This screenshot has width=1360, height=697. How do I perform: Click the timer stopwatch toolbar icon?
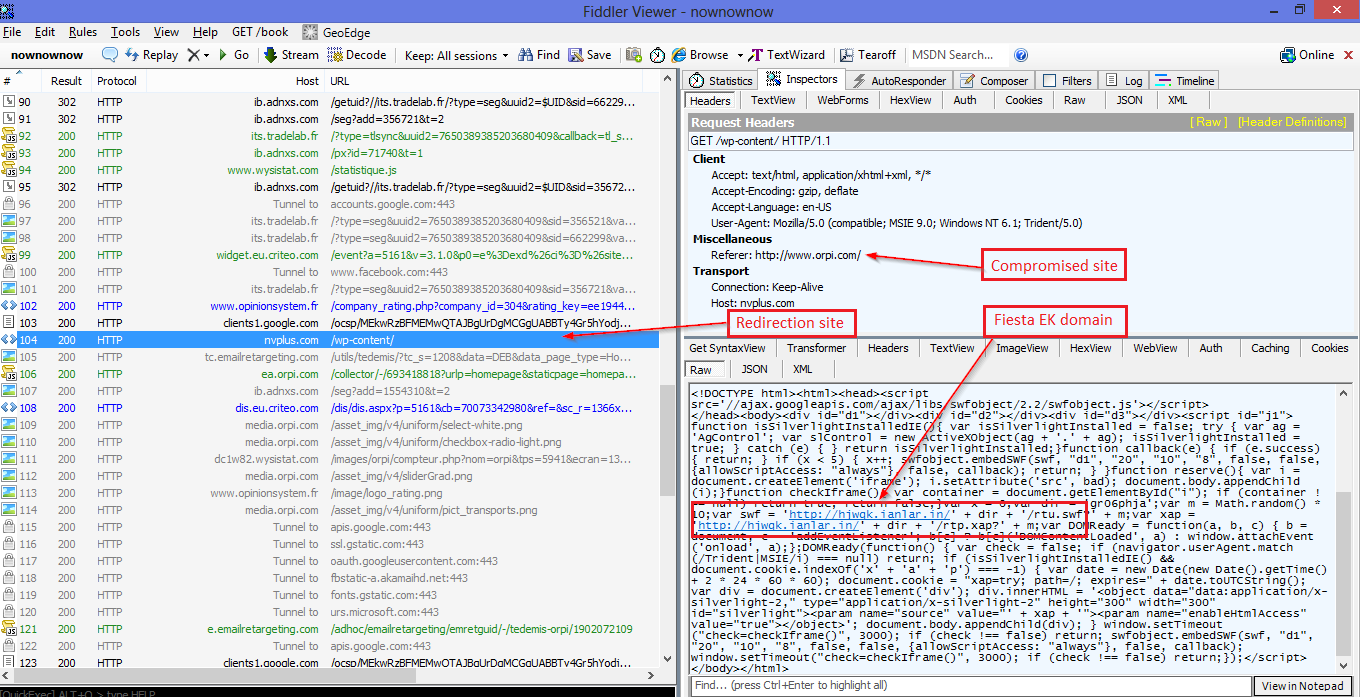[657, 55]
